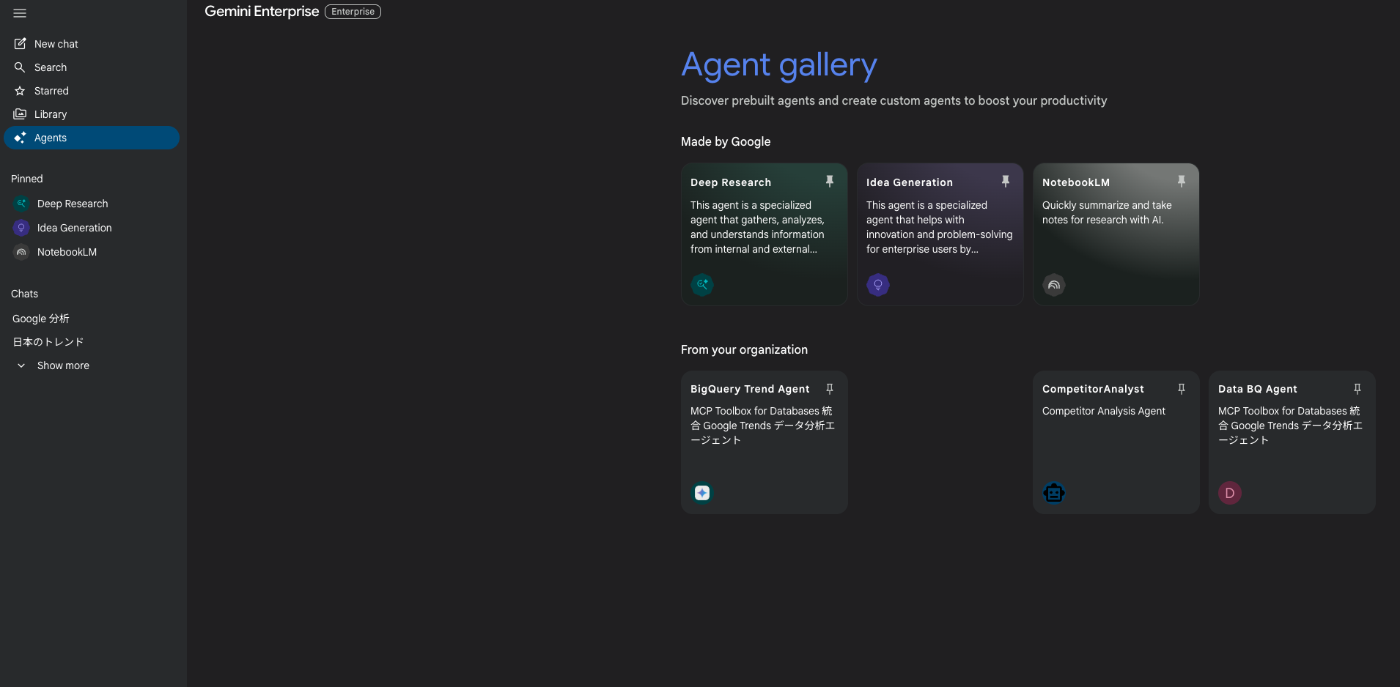Click pinned NotebookLM icon in sidebar
The image size is (1400, 687).
[21, 252]
